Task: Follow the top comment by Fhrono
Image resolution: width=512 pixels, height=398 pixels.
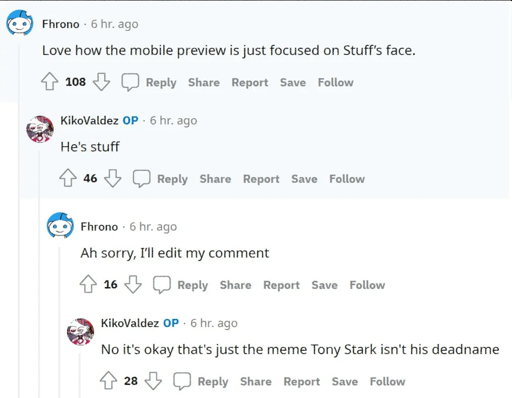Action: (x=335, y=82)
